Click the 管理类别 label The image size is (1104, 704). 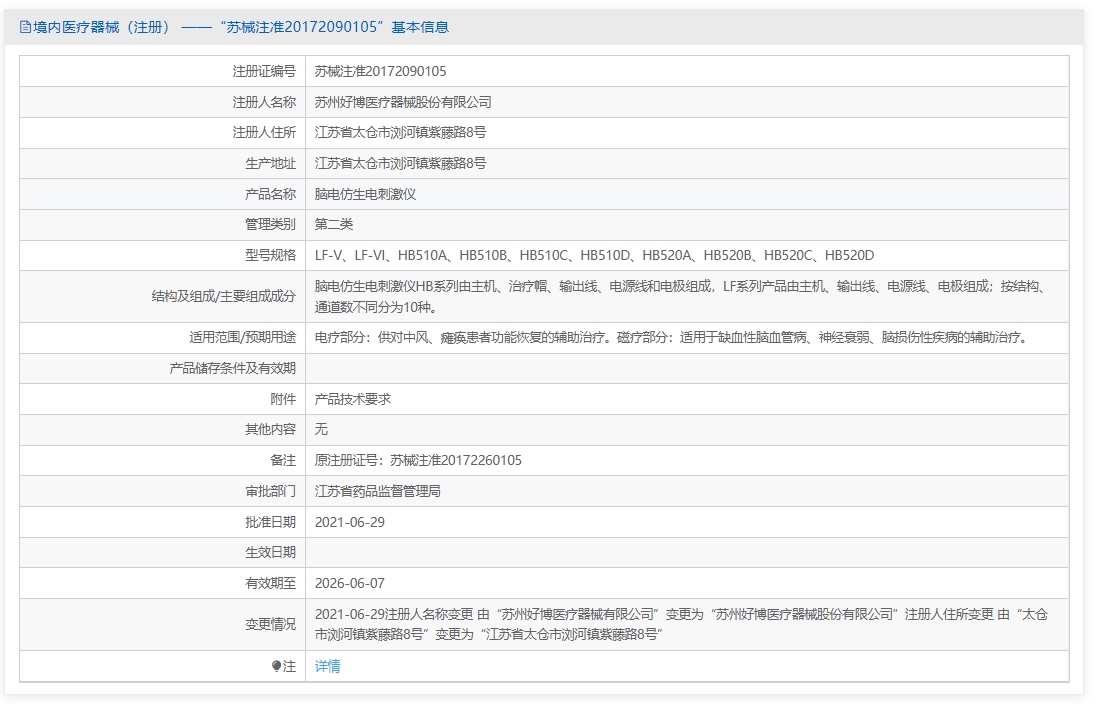click(270, 225)
